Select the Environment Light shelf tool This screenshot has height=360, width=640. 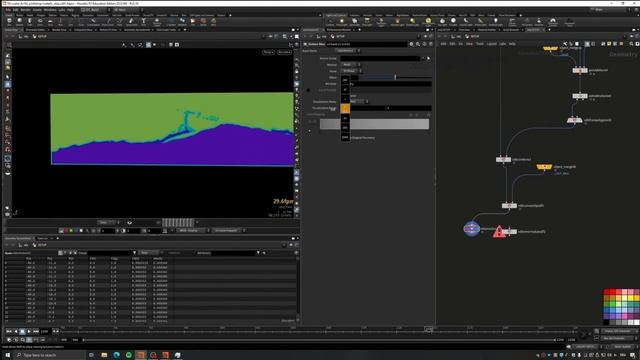[428, 22]
